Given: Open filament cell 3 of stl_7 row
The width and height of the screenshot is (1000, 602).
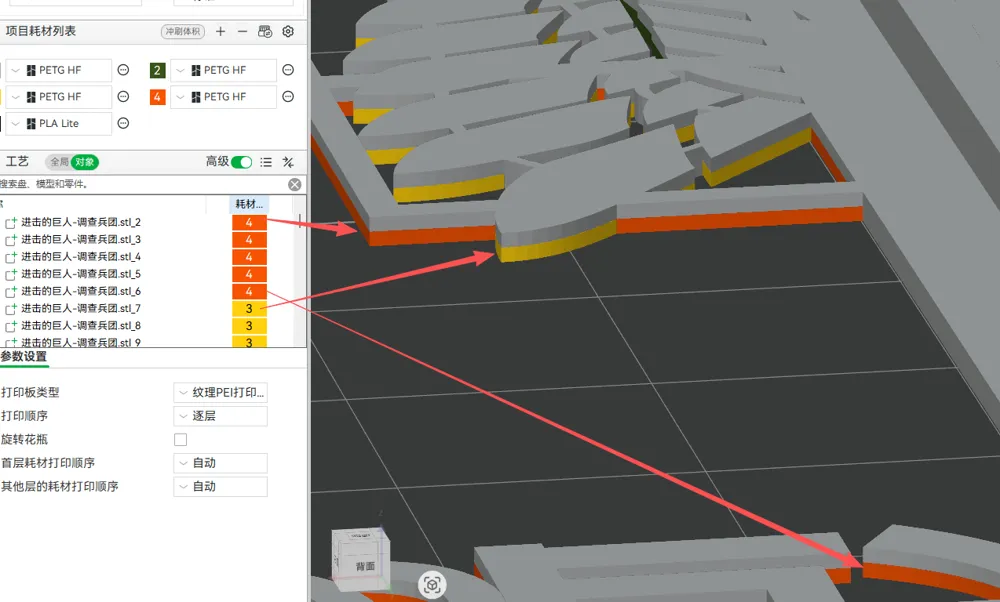Looking at the screenshot, I should (x=249, y=308).
